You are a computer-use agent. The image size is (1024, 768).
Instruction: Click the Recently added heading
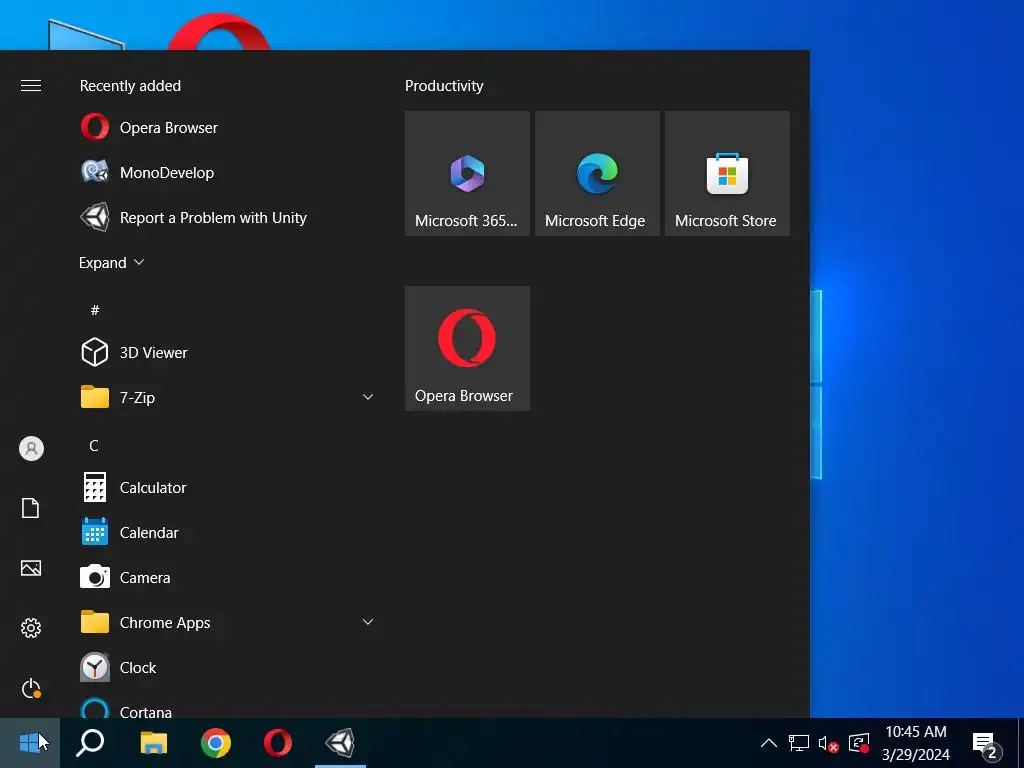pyautogui.click(x=130, y=86)
